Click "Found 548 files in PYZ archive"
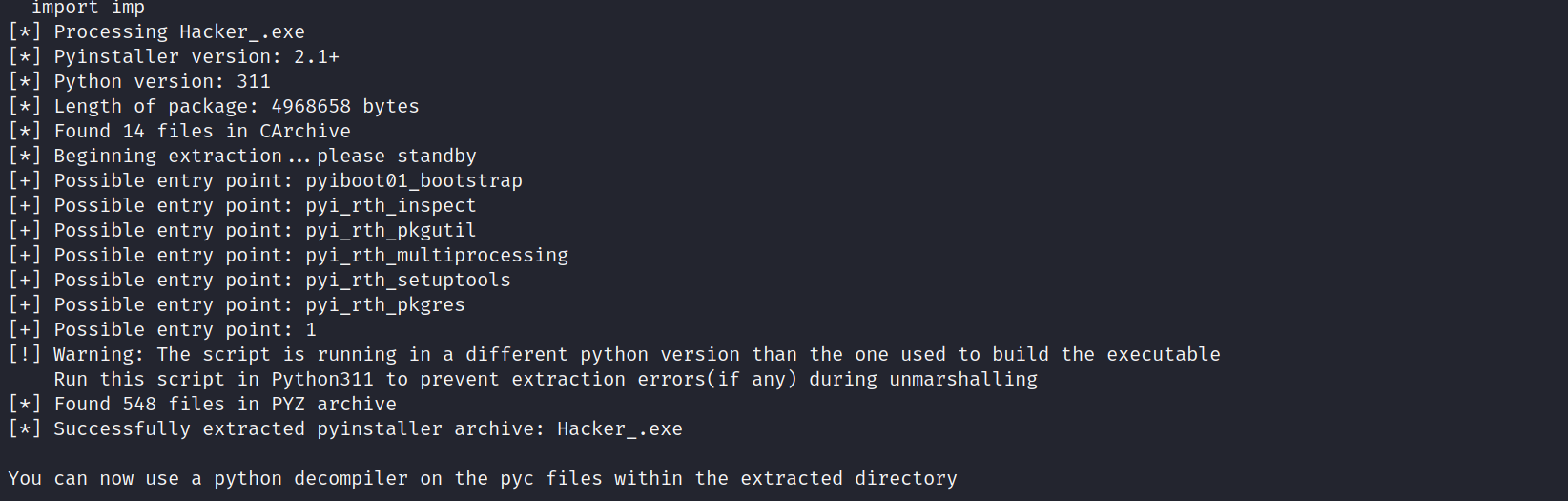 (225, 405)
